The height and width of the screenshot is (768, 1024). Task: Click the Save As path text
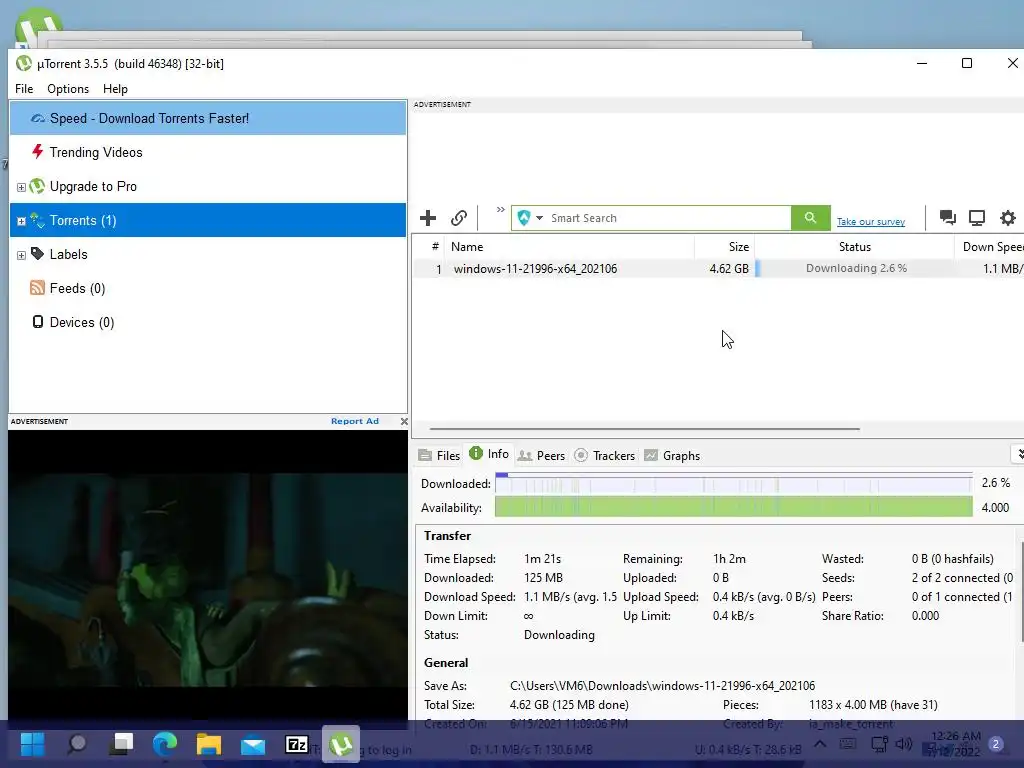pos(662,686)
